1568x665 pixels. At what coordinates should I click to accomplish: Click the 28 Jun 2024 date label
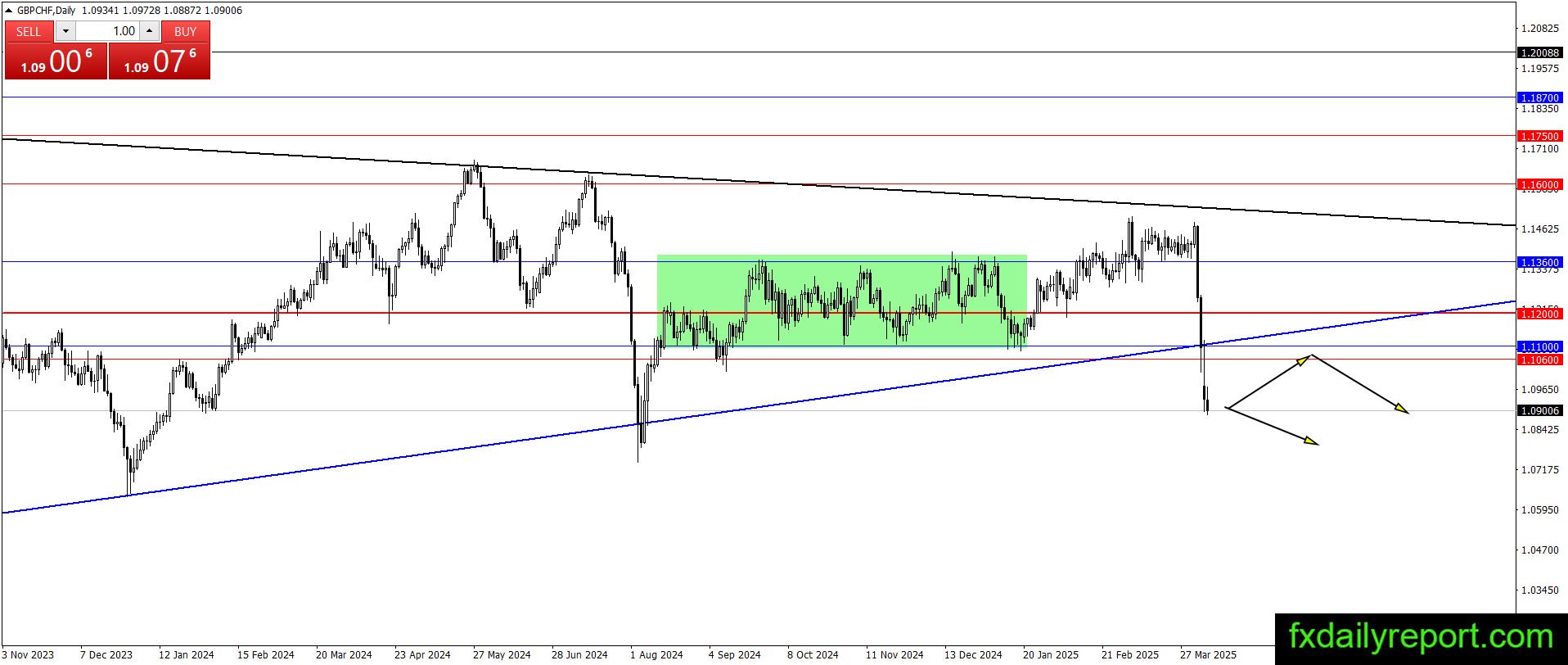[x=579, y=655]
